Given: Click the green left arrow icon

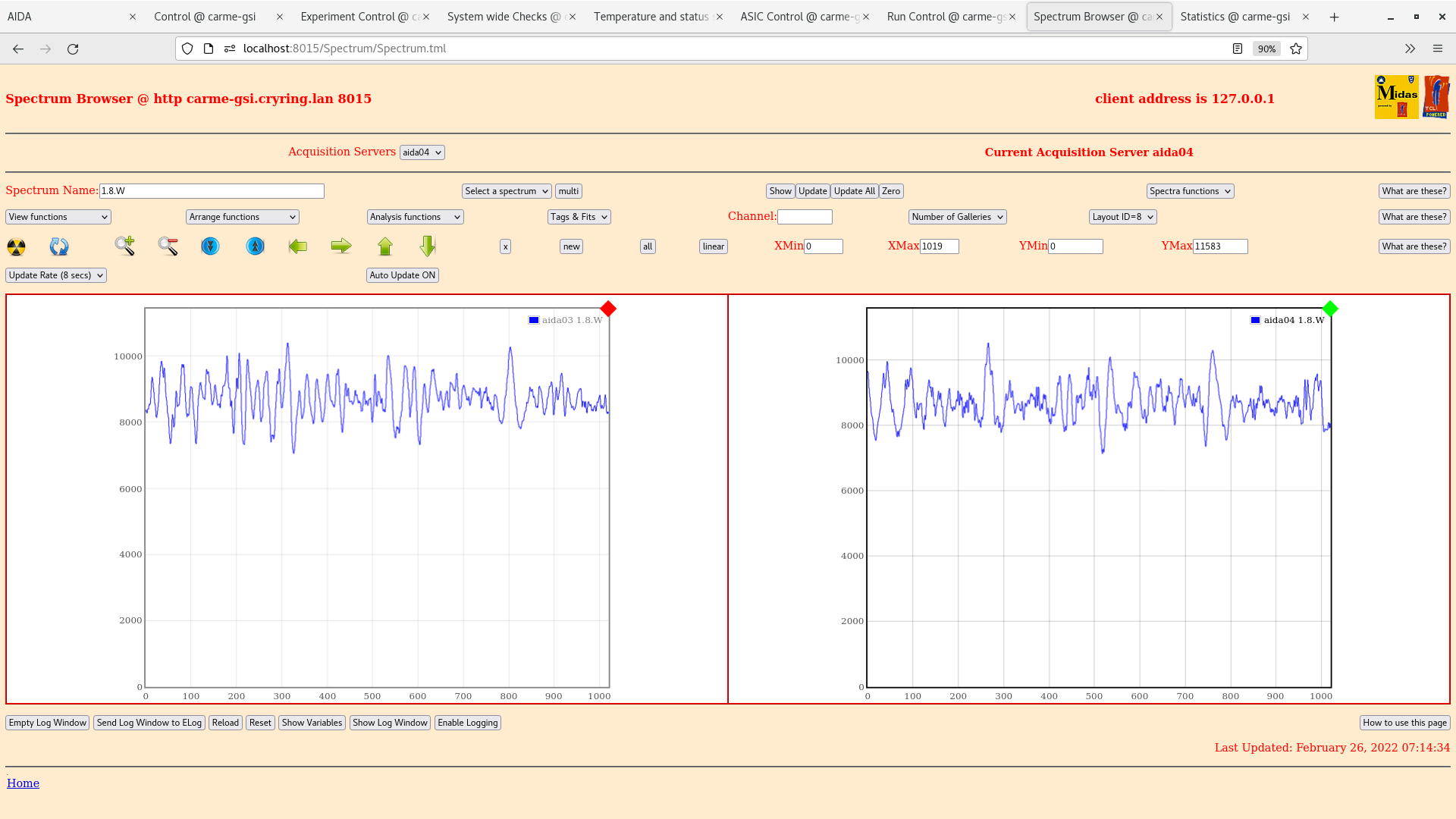Looking at the screenshot, I should tap(298, 246).
